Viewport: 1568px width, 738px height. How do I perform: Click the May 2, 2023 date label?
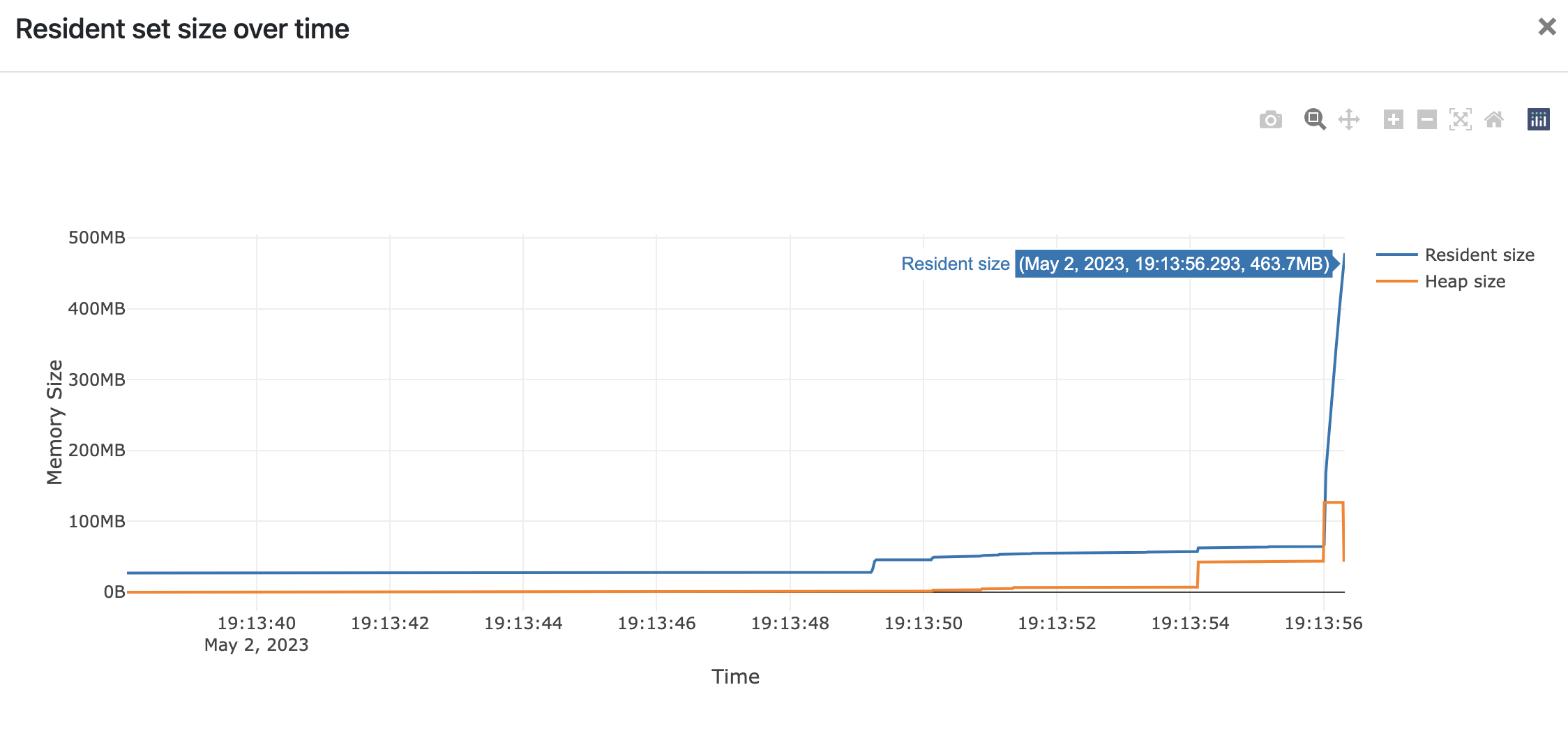[x=257, y=645]
